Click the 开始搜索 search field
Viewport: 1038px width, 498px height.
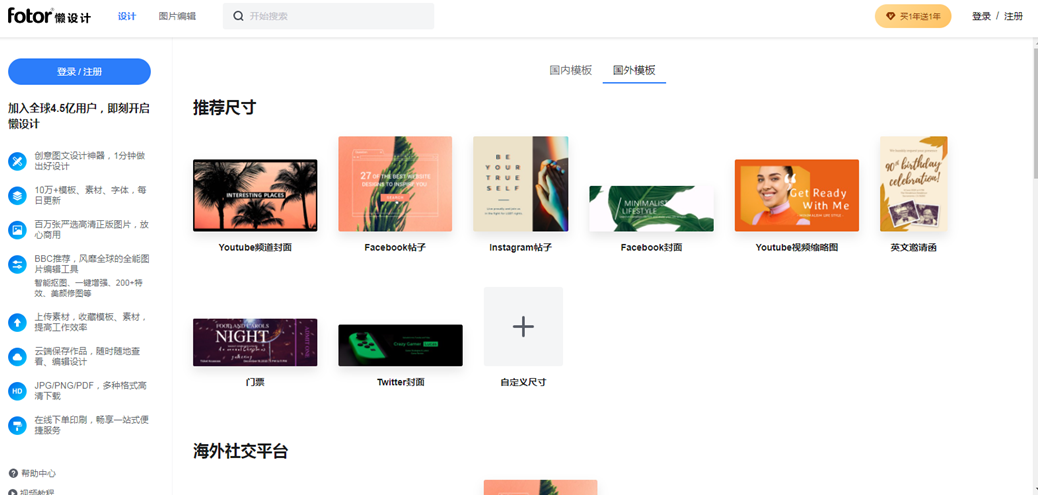[328, 16]
